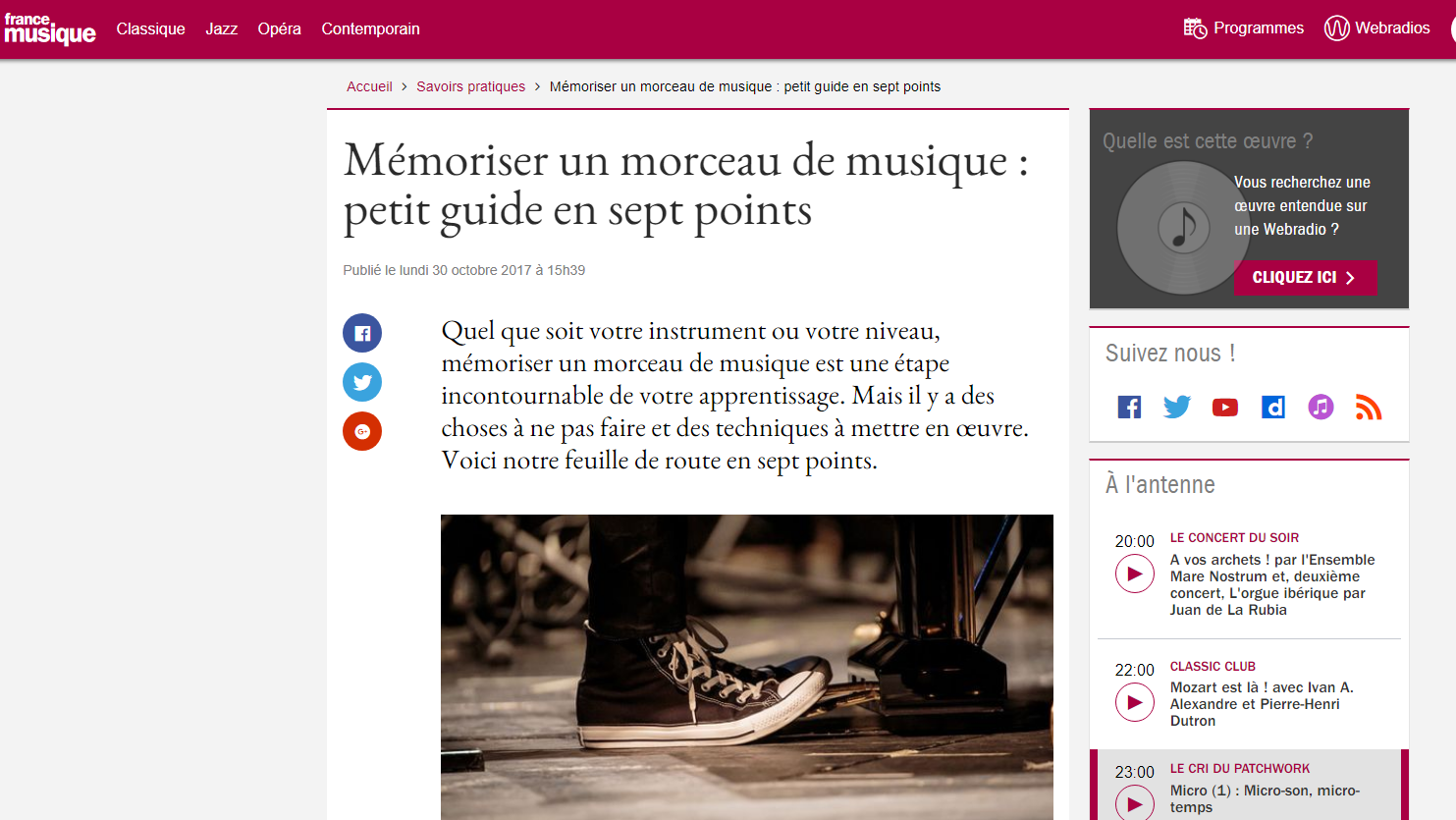Play Le Concert du Soir program
This screenshot has width=1456, height=820.
[x=1135, y=574]
